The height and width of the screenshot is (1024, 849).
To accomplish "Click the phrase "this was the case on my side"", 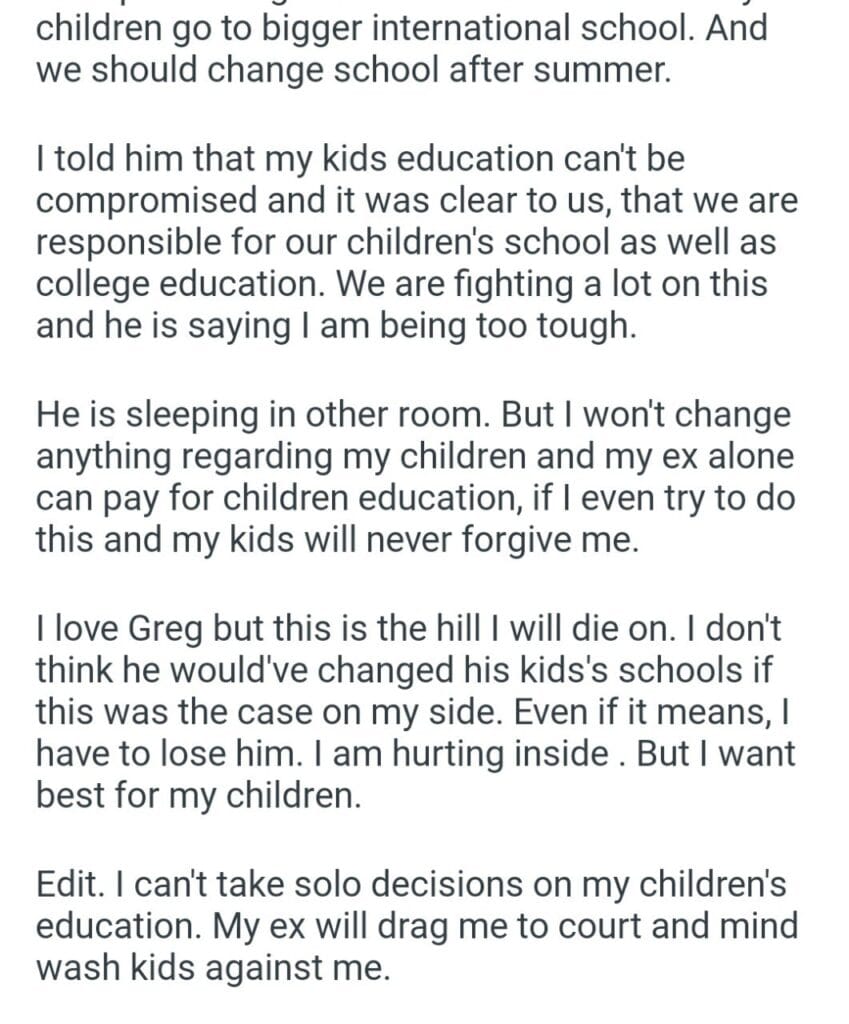I will pyautogui.click(x=283, y=711).
